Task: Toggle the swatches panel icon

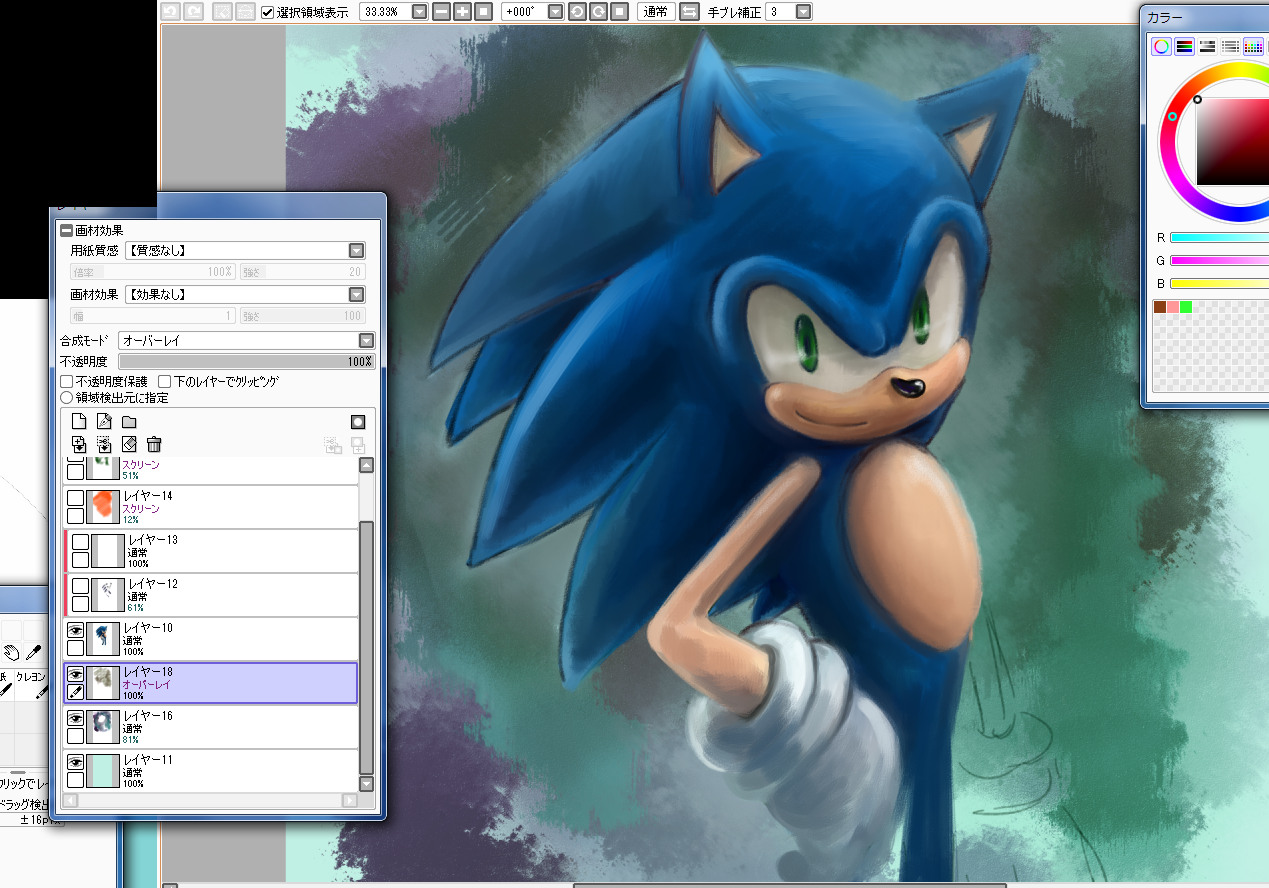Action: [1253, 46]
